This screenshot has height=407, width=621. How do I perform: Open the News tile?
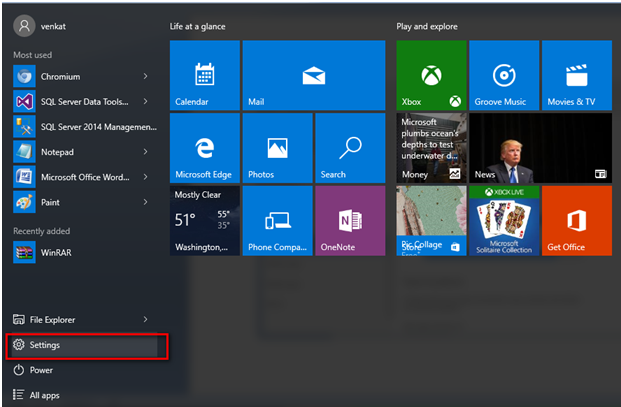[x=541, y=148]
